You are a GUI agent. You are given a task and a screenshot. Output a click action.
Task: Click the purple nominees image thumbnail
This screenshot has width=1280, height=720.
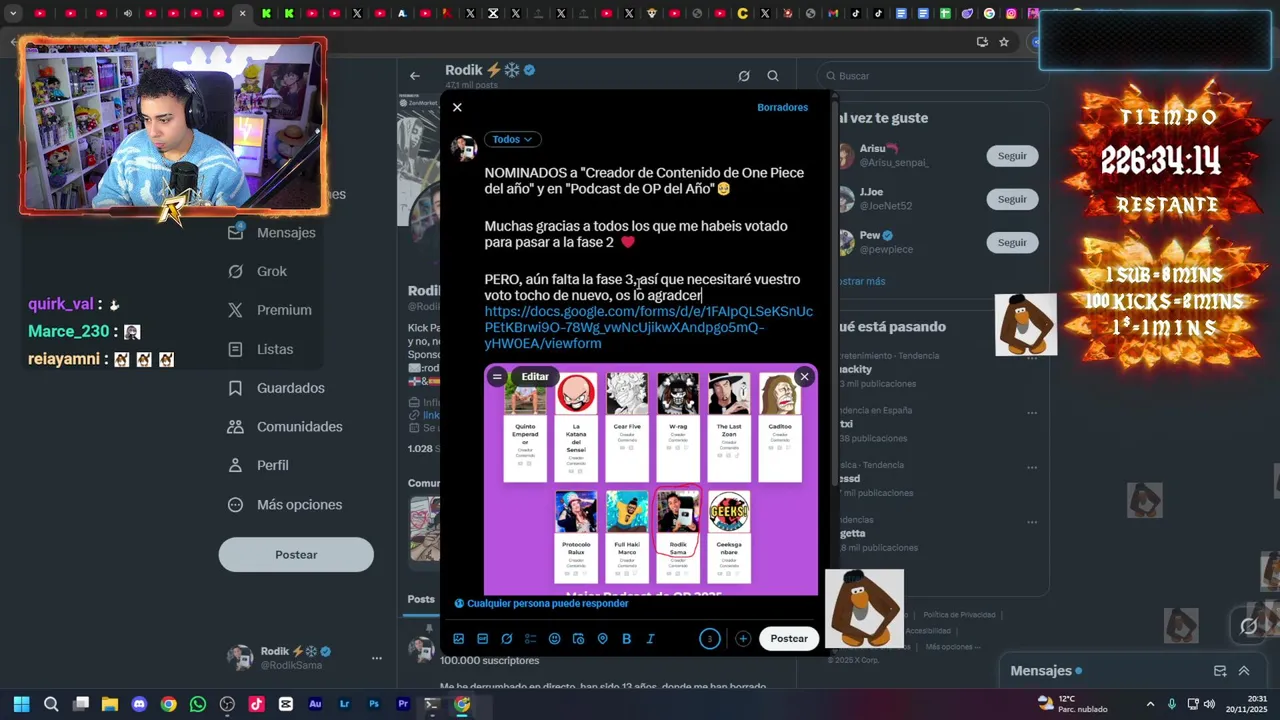pos(651,480)
